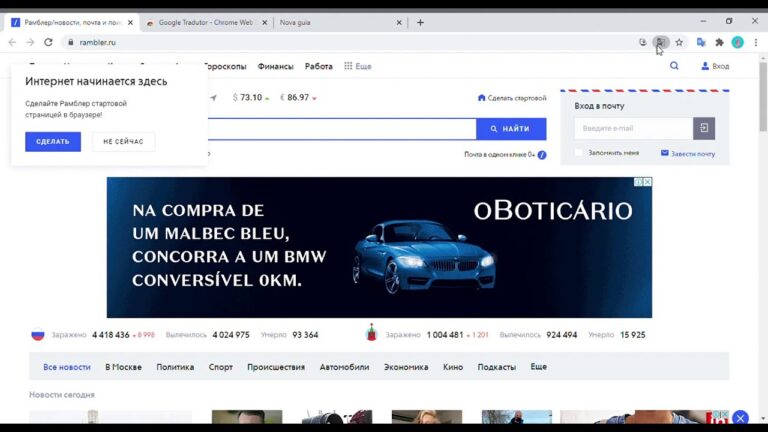Image resolution: width=768 pixels, height=432 pixels.
Task: Click the Rambler header search magnifier icon
Action: (x=674, y=66)
